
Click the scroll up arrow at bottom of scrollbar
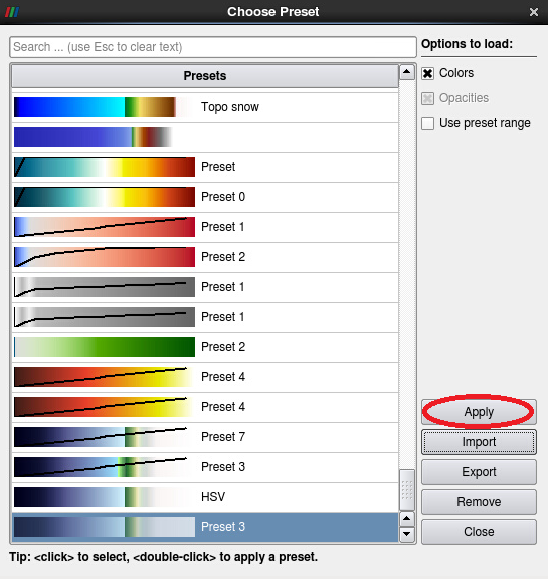[x=407, y=518]
